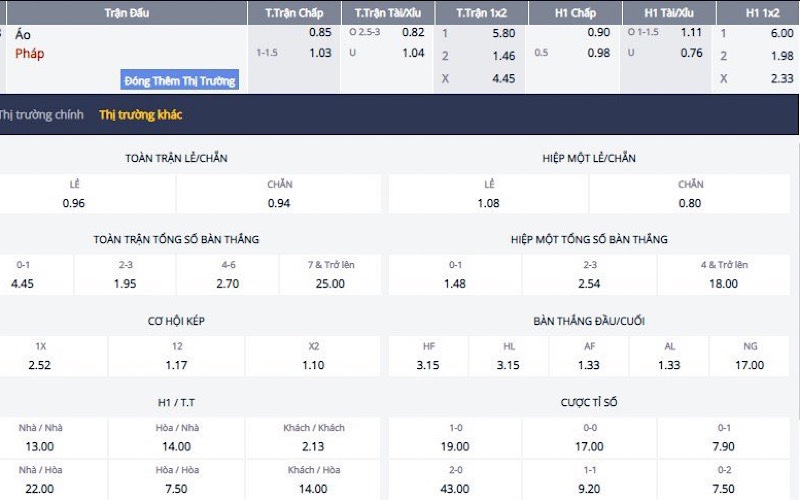
Task: Pick CHẴN odds 0.94 for full match
Action: coord(279,203)
